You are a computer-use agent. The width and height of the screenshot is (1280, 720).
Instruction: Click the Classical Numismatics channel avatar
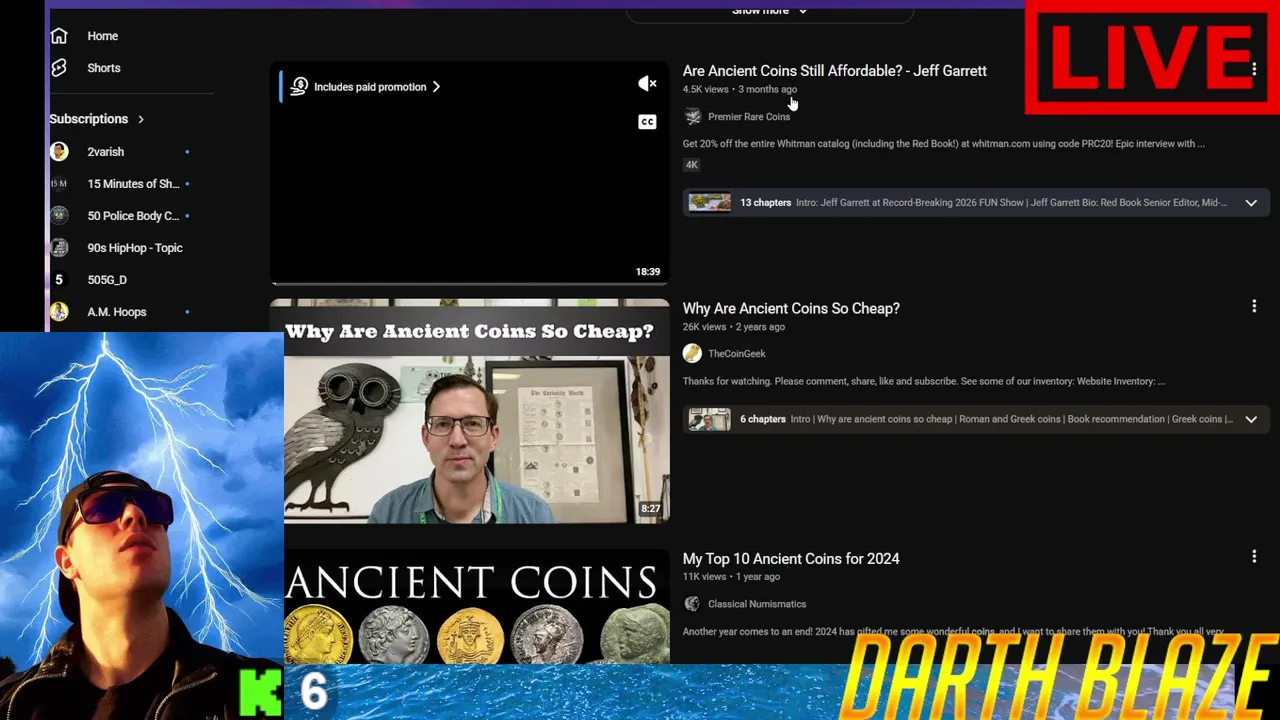[692, 604]
